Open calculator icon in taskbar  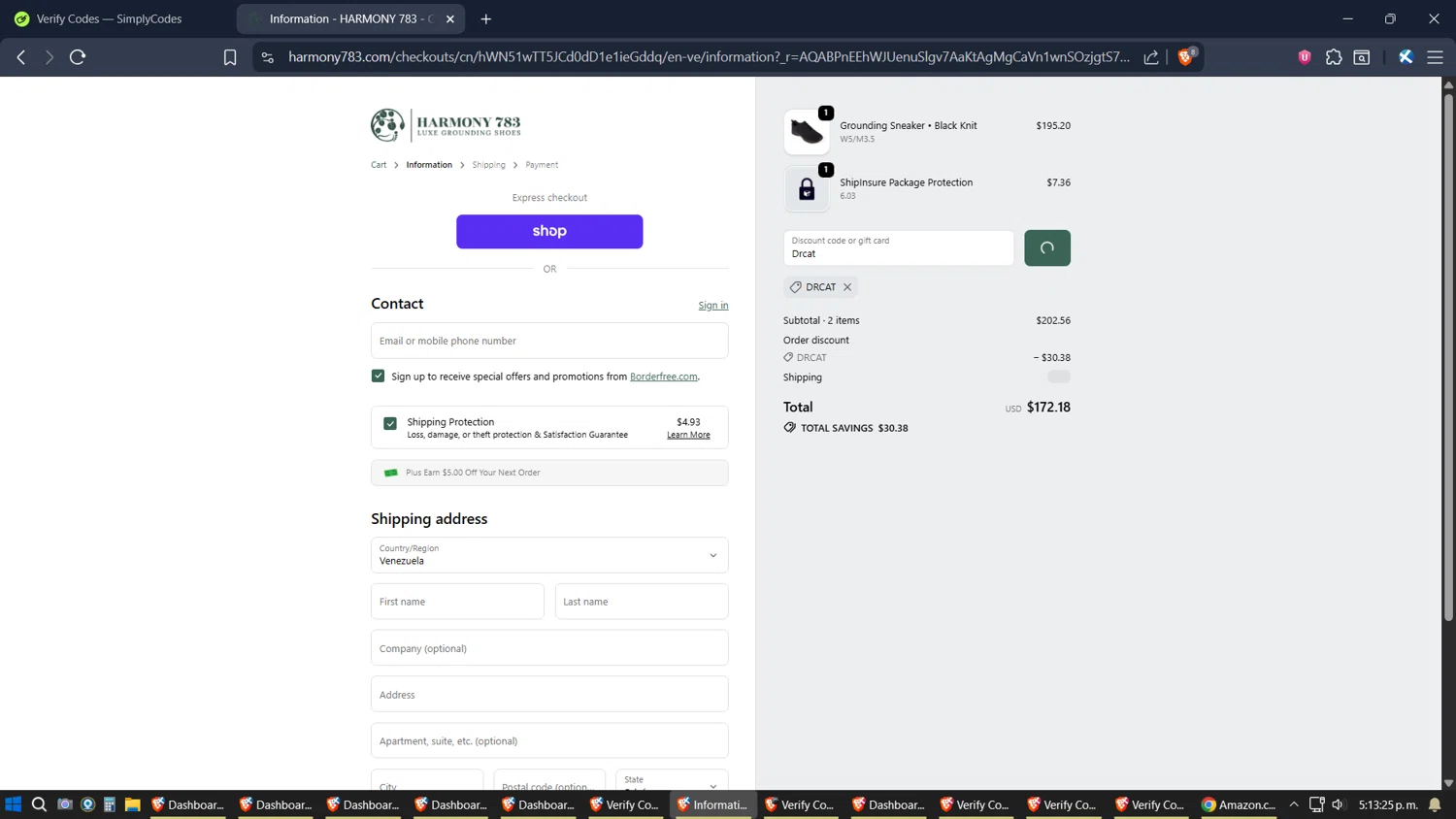click(x=110, y=804)
